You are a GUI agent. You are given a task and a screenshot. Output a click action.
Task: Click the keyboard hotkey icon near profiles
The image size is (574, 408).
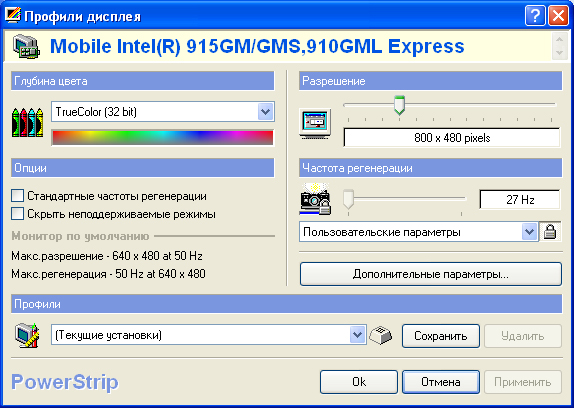(x=380, y=335)
